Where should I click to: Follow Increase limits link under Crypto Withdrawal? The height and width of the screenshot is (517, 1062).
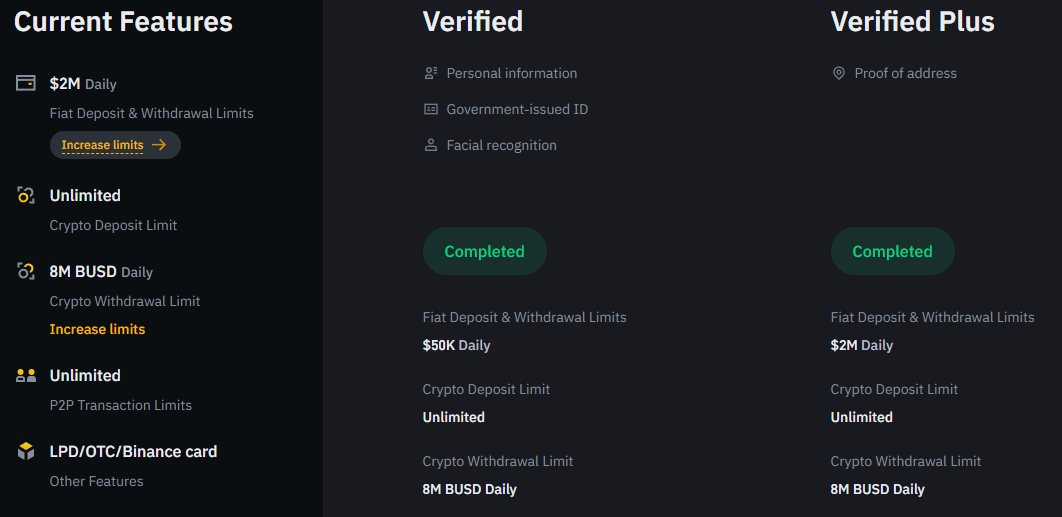[x=98, y=329]
